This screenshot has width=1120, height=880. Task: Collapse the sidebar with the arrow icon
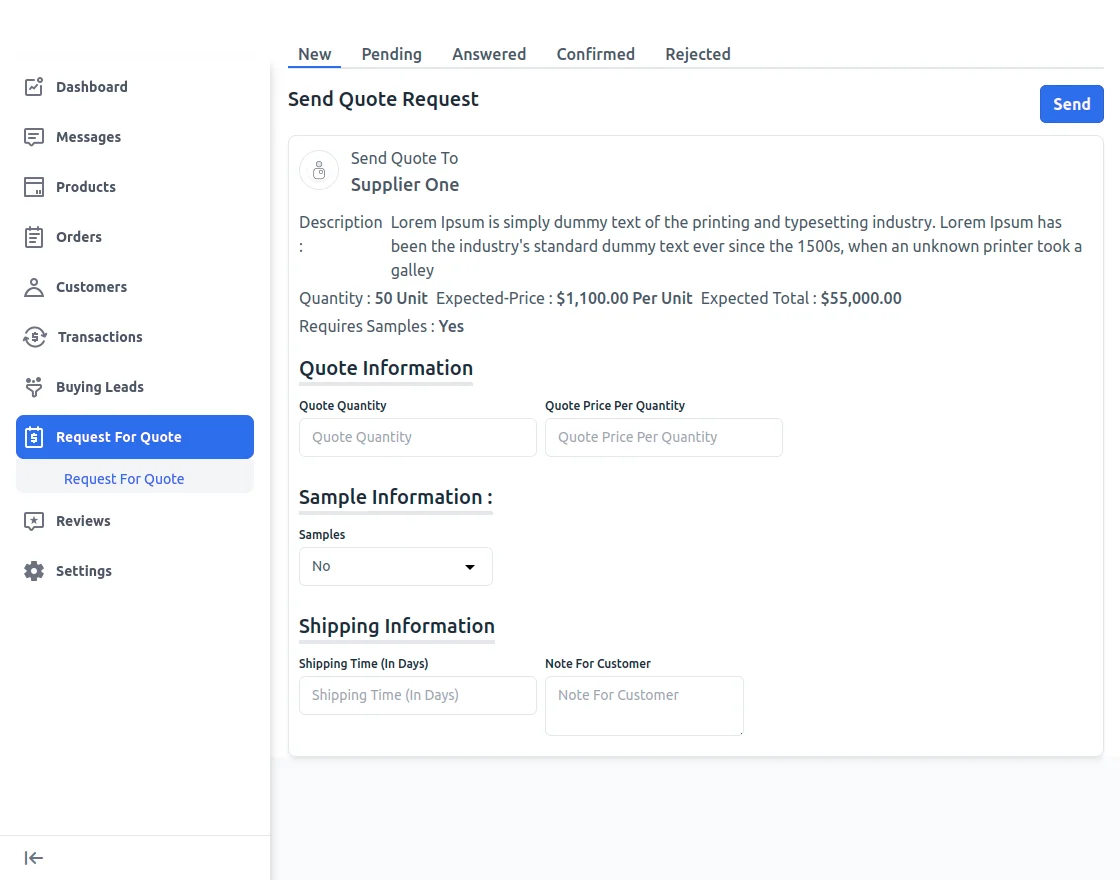pos(34,858)
